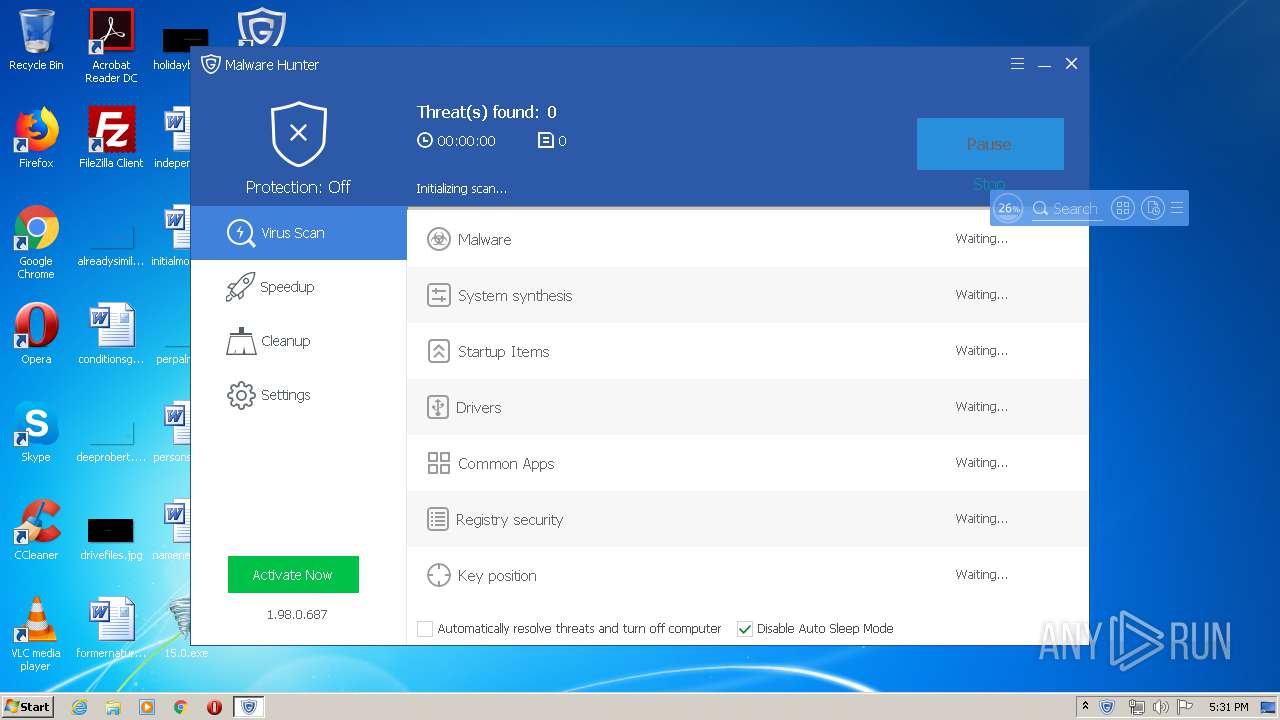Switch to the Cleanup tab
The image size is (1280, 720).
coord(298,341)
